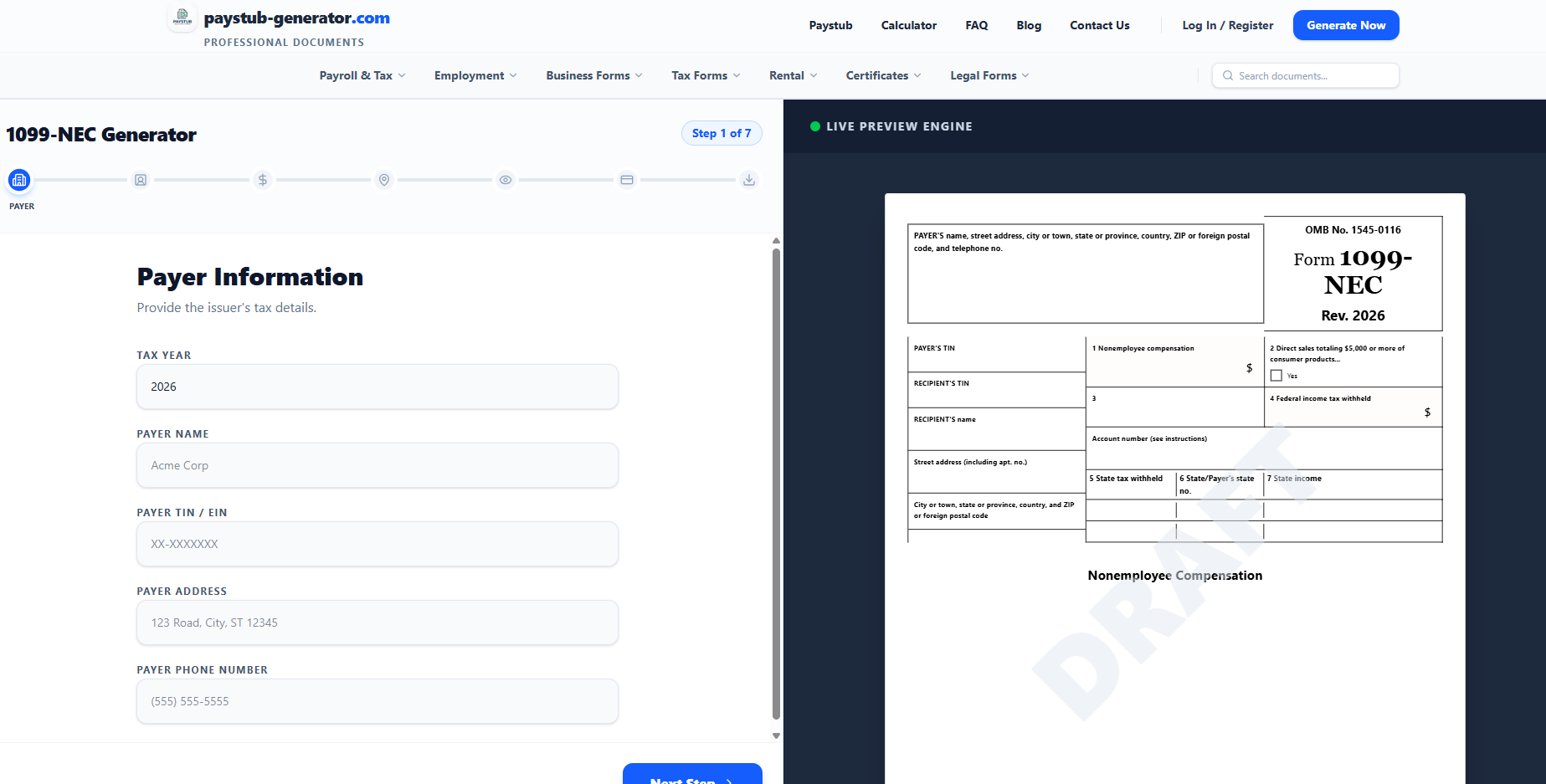Screen dimensions: 1546x784
Task: Jump to the location pin step icon
Action: (384, 180)
